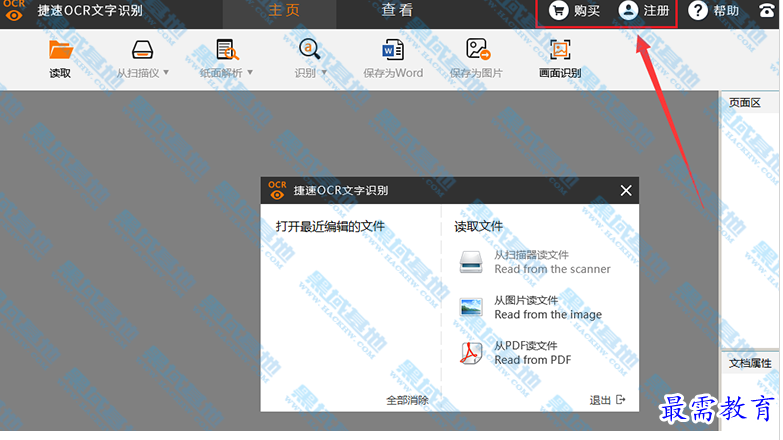The height and width of the screenshot is (440, 783).
Task: Click the 捷速OCR文字识别 main window title
Action: (90, 10)
